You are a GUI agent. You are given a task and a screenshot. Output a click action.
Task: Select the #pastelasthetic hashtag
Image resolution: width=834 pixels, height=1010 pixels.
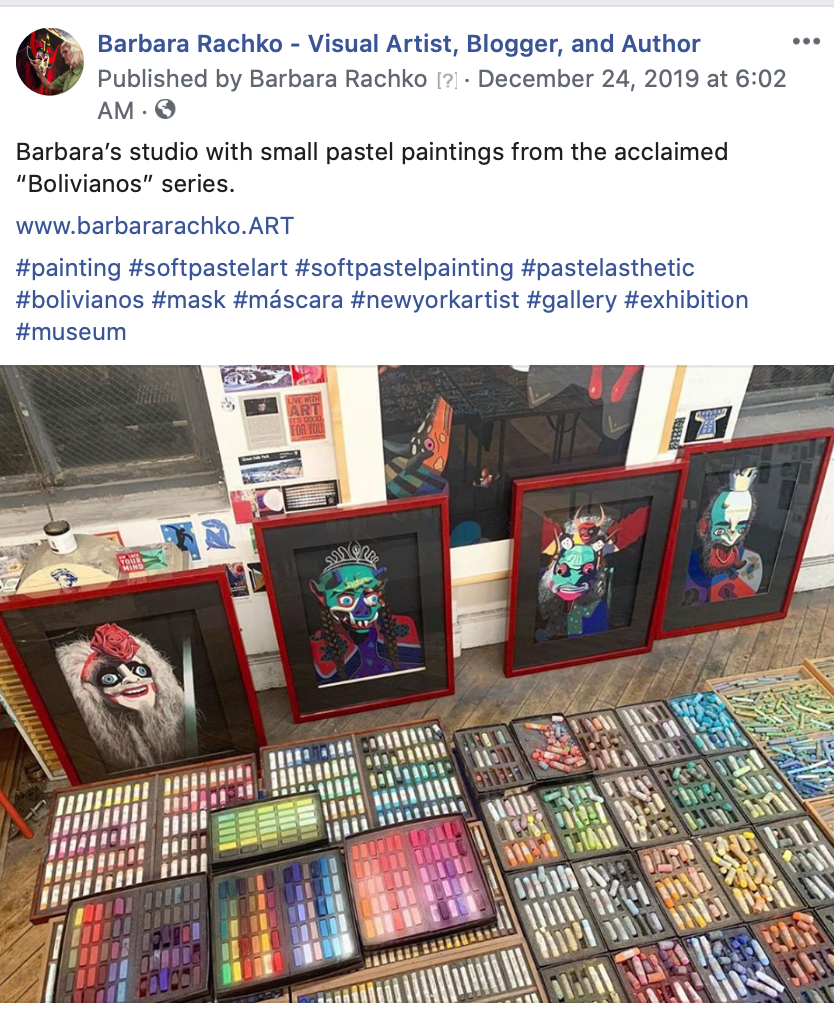pyautogui.click(x=607, y=268)
